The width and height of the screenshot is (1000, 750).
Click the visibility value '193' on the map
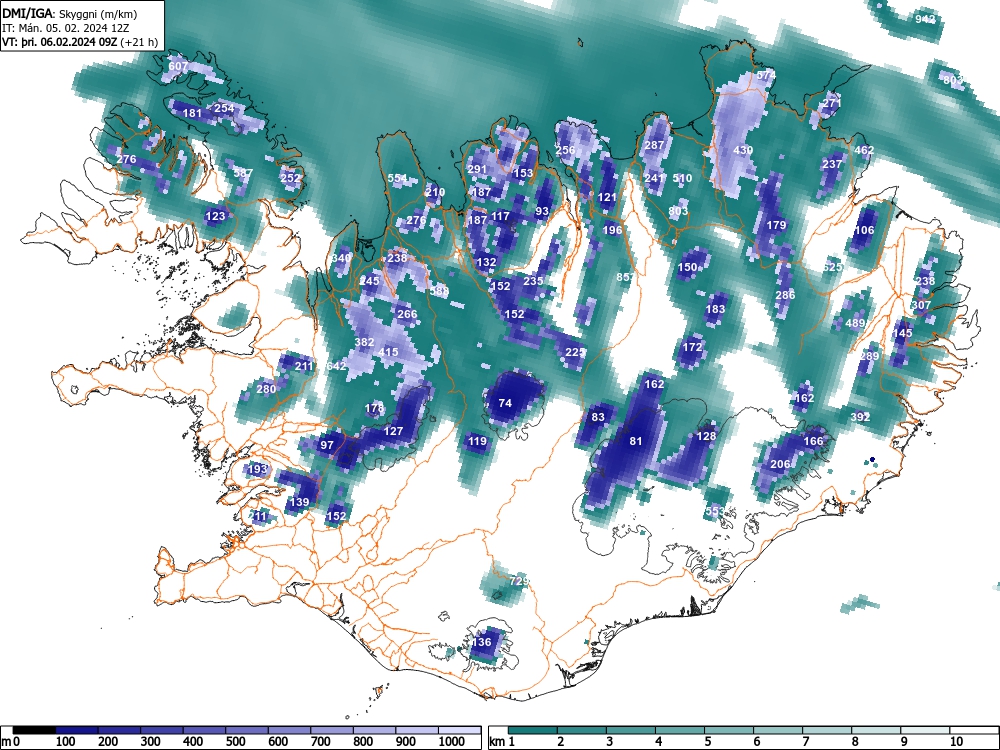coord(257,469)
